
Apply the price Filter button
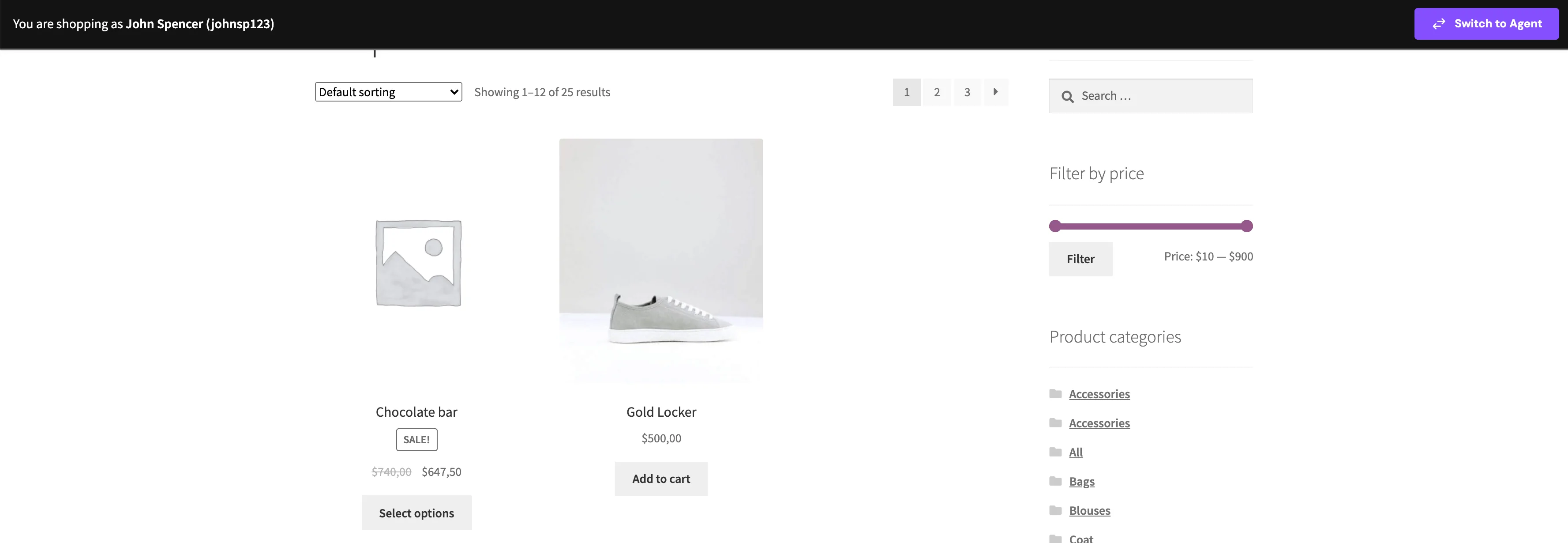point(1080,259)
